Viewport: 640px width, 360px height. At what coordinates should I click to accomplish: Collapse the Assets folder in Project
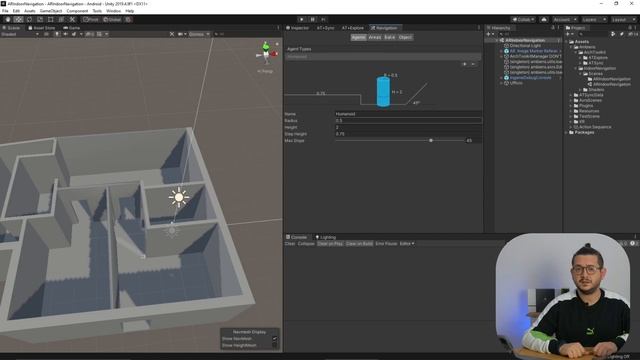tap(567, 42)
